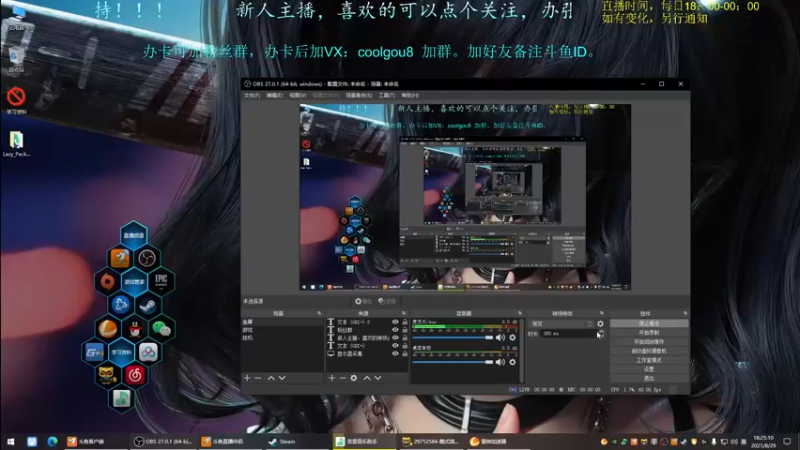Toggle visibility of third source row
Image resolution: width=800 pixels, height=450 pixels.
395,338
